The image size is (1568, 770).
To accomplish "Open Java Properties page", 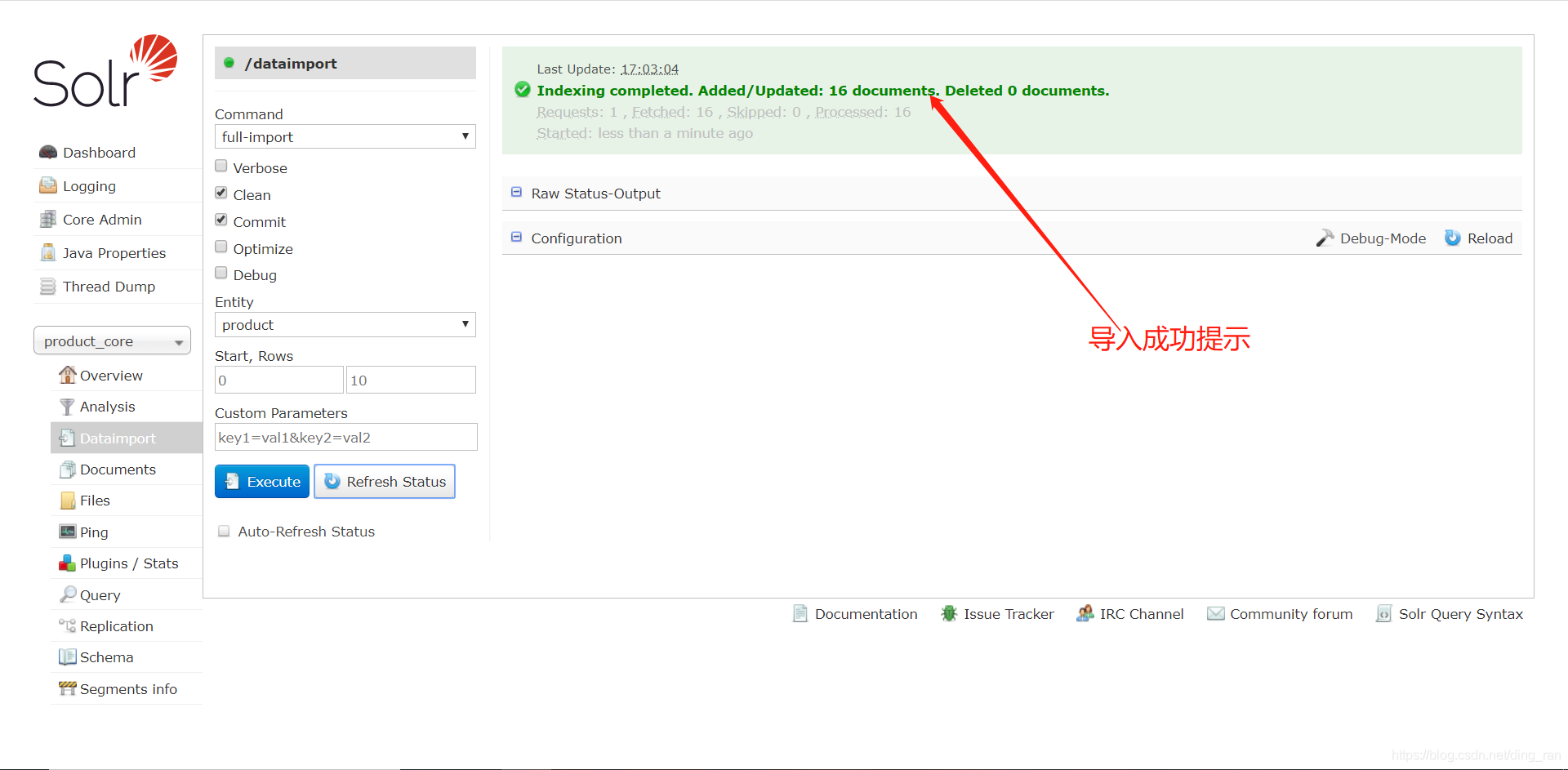I will coord(114,253).
